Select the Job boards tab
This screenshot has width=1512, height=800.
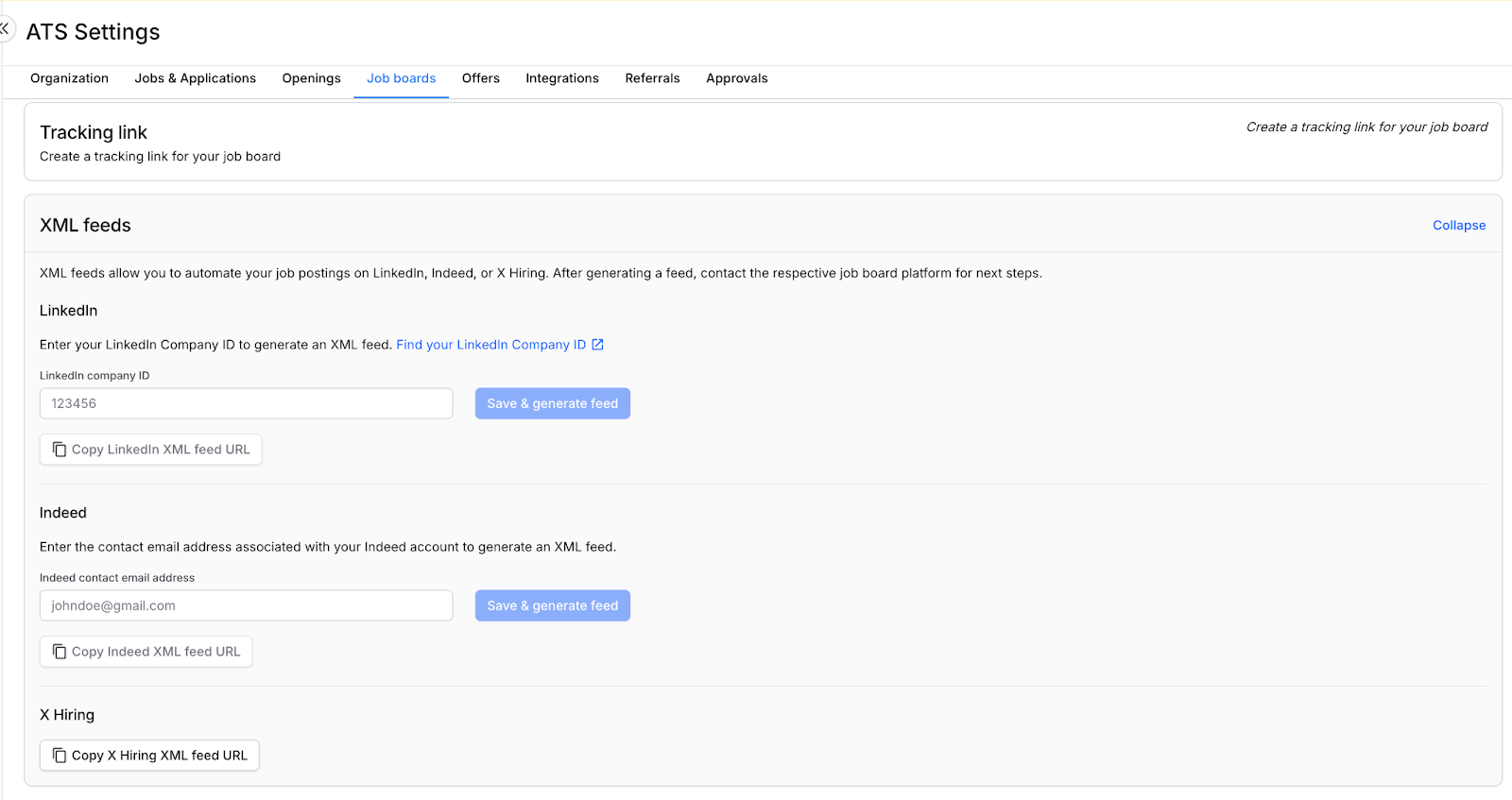coord(401,78)
